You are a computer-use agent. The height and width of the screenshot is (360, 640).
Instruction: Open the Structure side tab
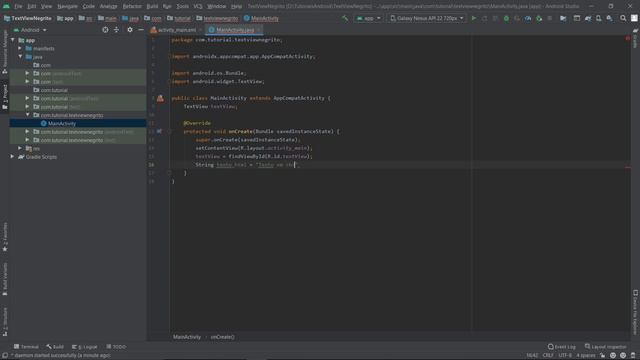click(x=5, y=322)
